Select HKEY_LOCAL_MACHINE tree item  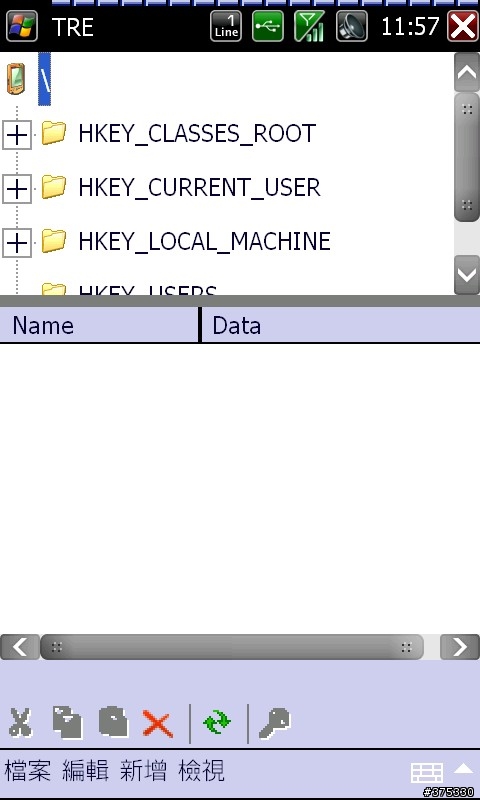coord(204,241)
